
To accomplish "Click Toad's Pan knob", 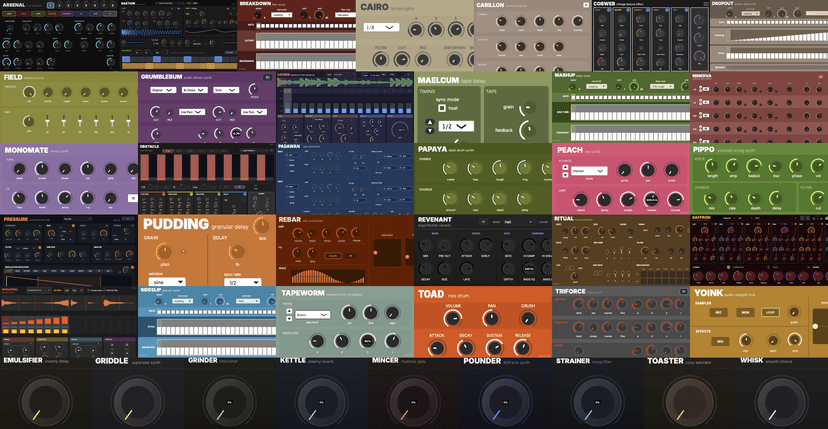I will pos(490,318).
